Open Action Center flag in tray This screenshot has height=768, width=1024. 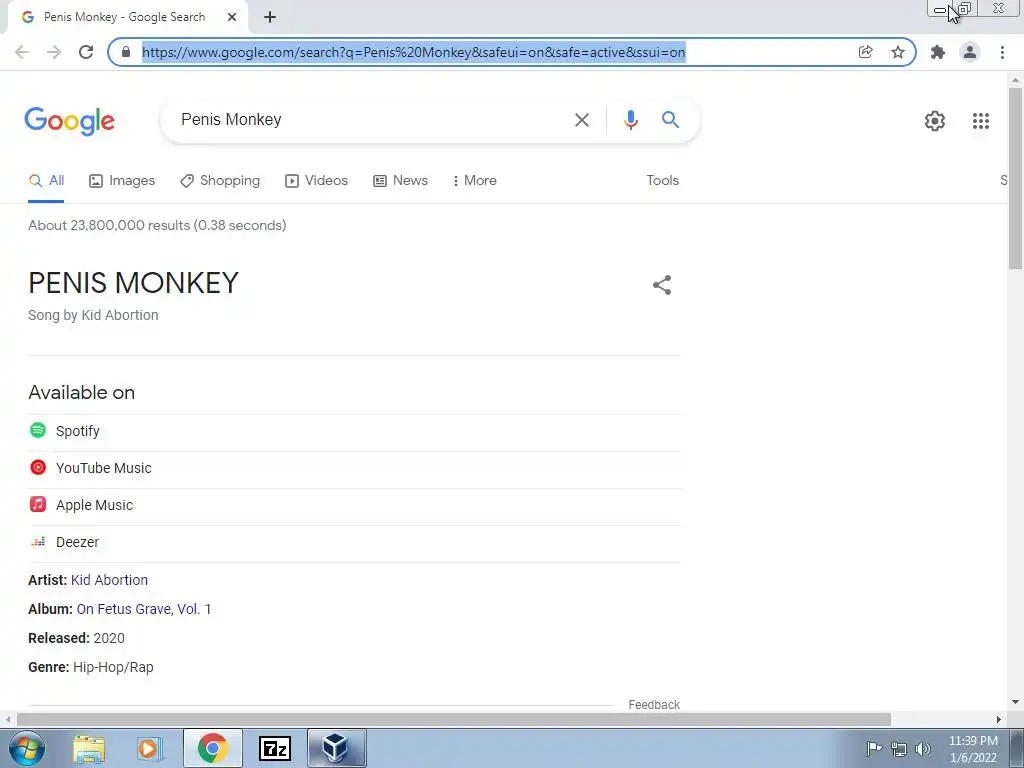pyautogui.click(x=874, y=749)
